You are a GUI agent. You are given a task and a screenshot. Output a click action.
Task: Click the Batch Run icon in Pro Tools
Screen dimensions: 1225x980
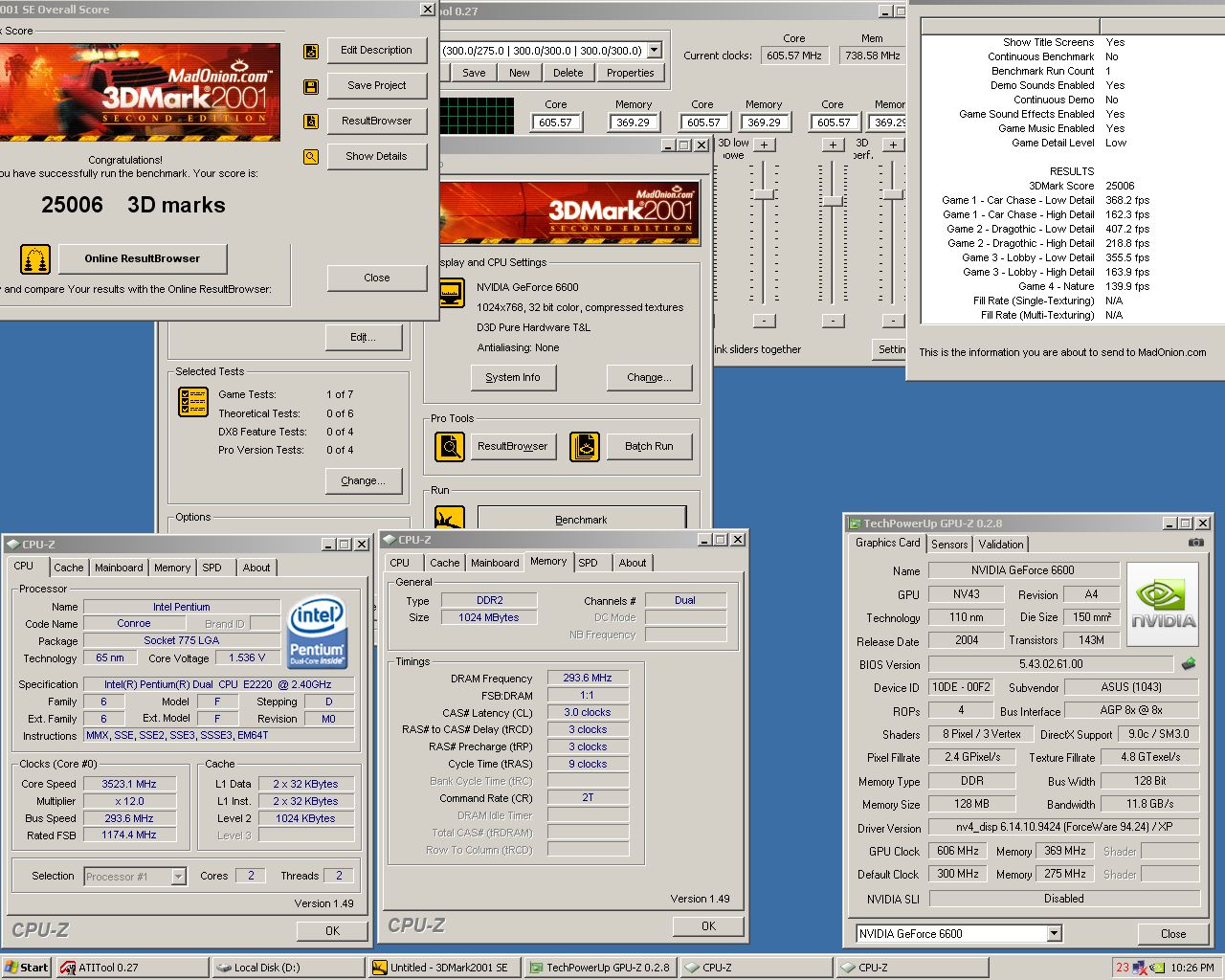585,447
